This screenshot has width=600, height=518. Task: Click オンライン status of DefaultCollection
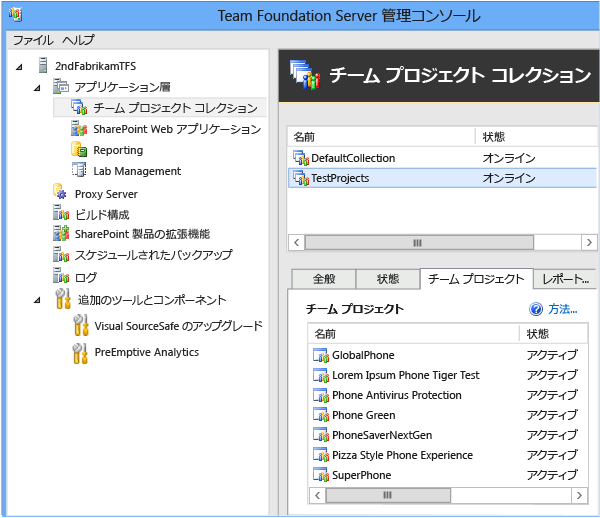509,158
